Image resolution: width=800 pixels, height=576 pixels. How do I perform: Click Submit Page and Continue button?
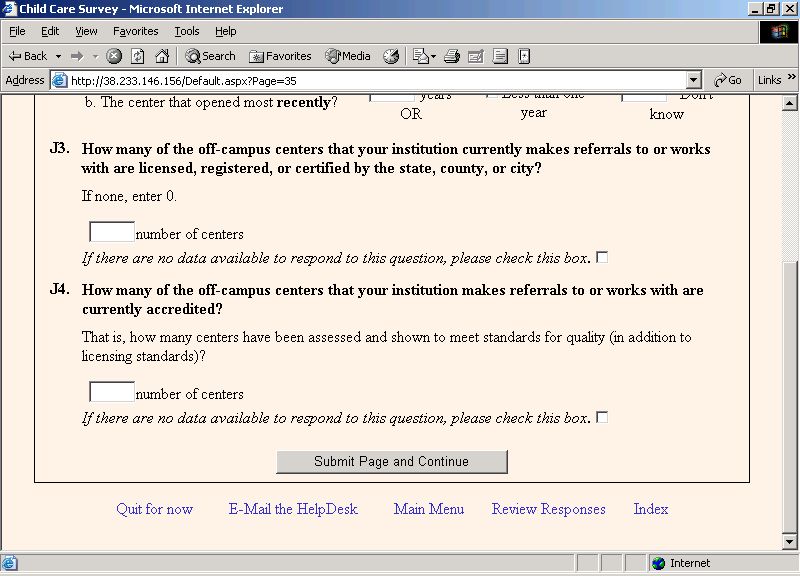pos(392,462)
